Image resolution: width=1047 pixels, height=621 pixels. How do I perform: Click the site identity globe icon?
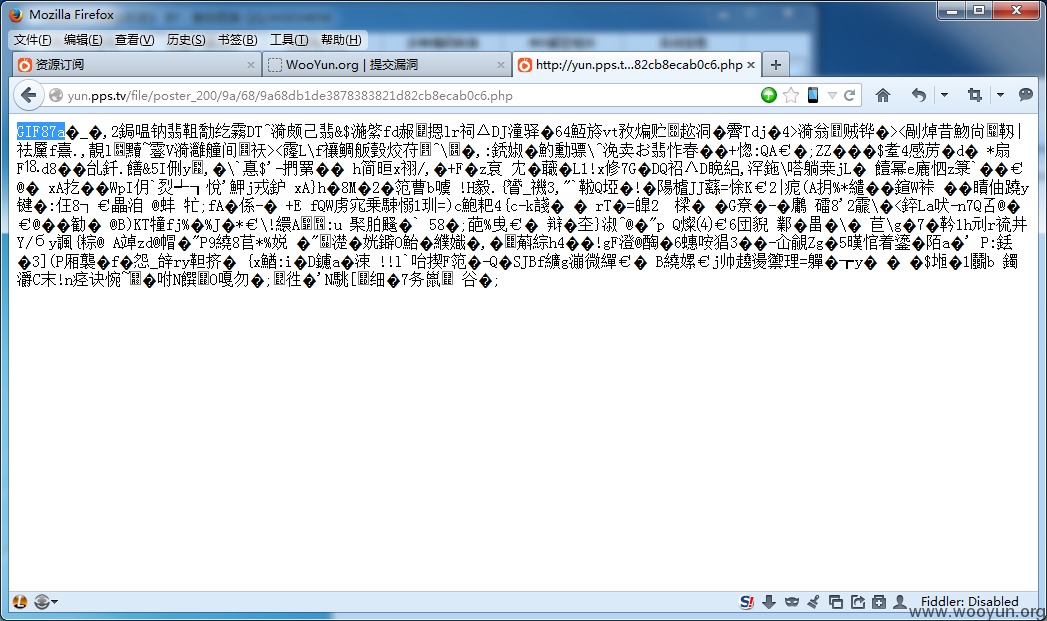click(55, 95)
